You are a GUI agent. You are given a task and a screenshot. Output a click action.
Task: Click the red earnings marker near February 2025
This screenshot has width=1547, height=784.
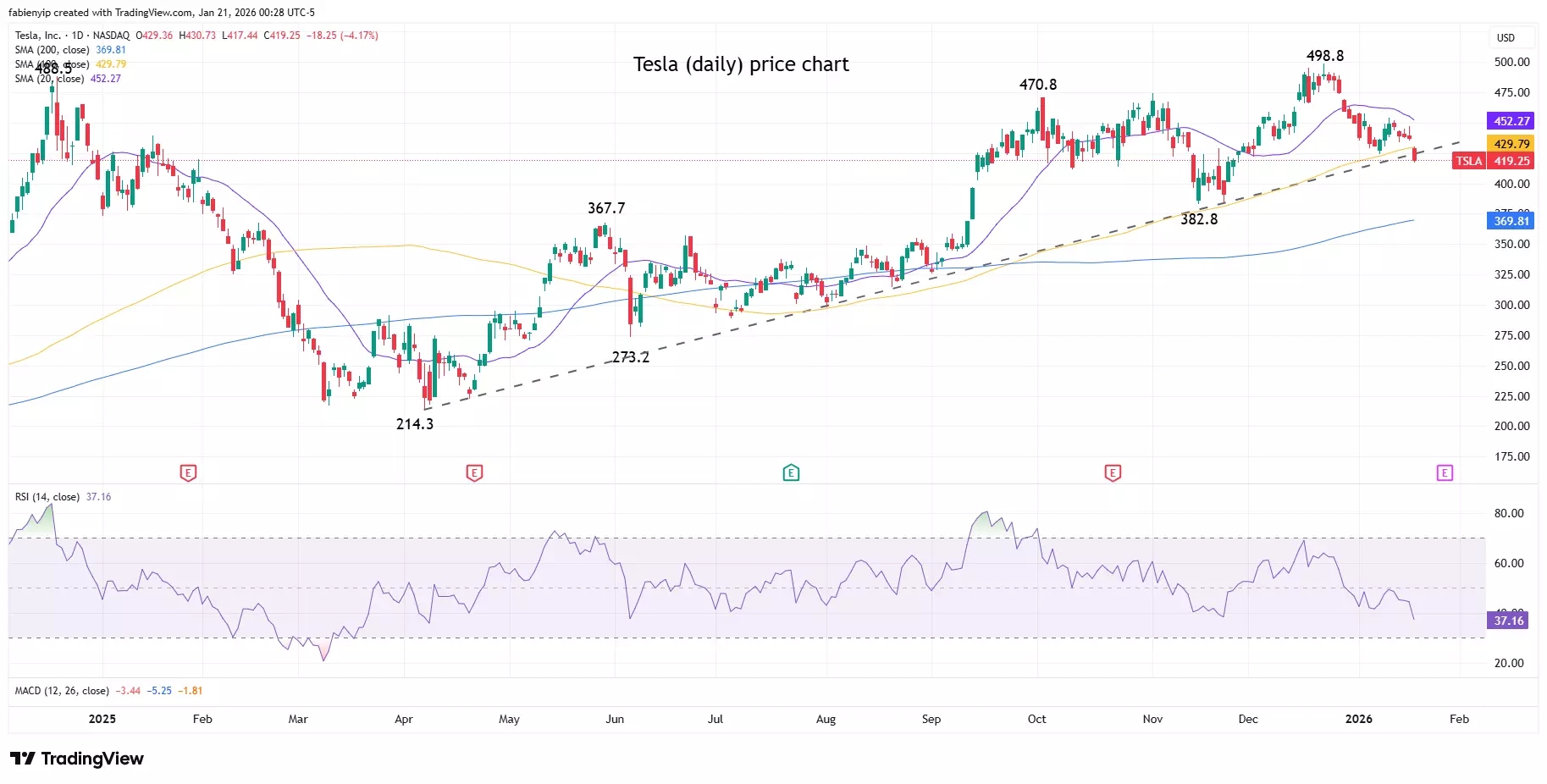188,472
